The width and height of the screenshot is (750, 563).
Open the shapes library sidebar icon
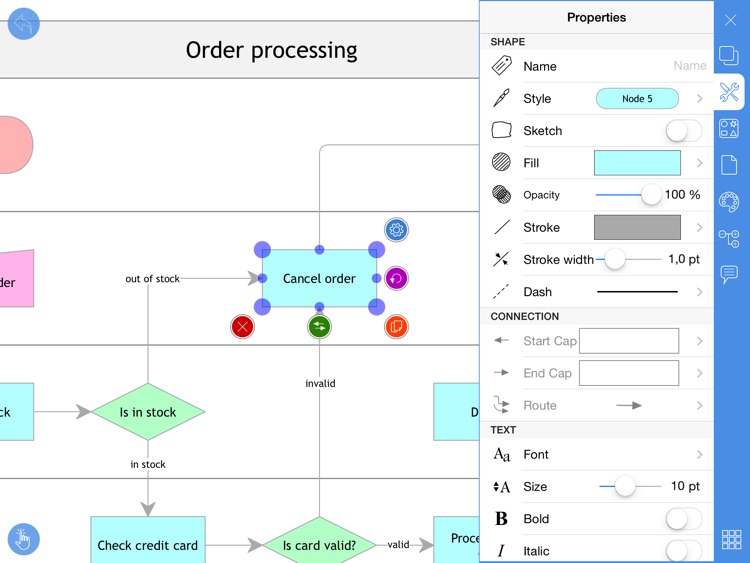729,129
